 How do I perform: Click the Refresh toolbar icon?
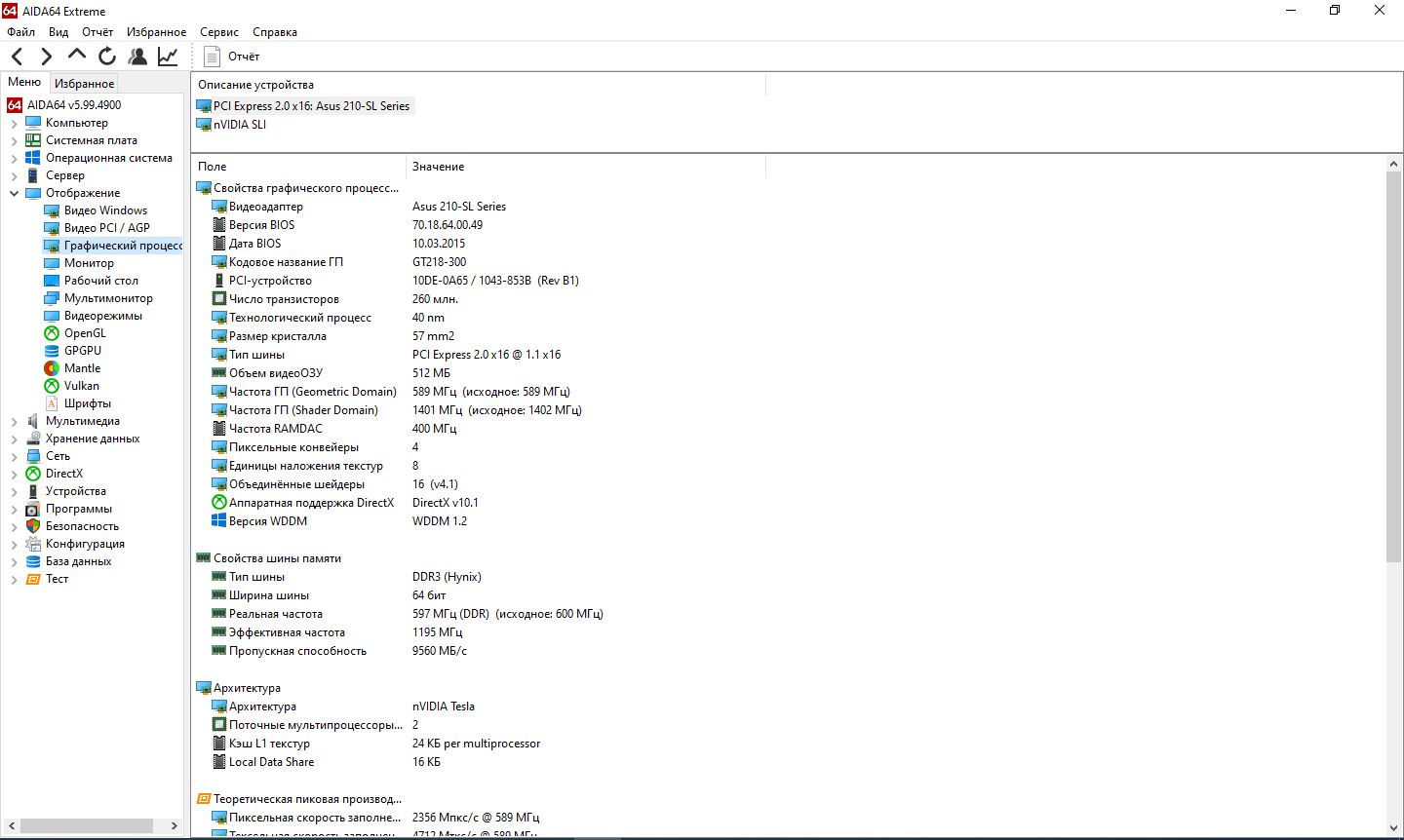tap(107, 57)
